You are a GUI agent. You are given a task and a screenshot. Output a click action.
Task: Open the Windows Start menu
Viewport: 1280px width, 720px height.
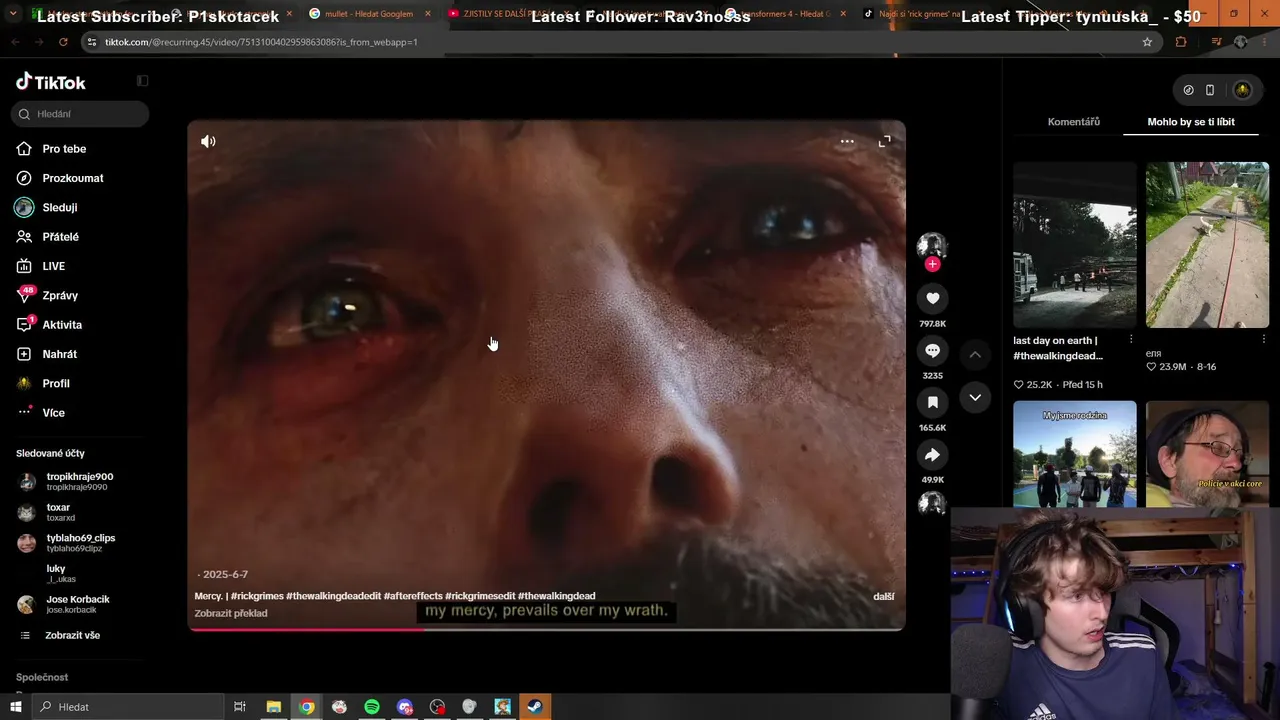click(x=15, y=707)
